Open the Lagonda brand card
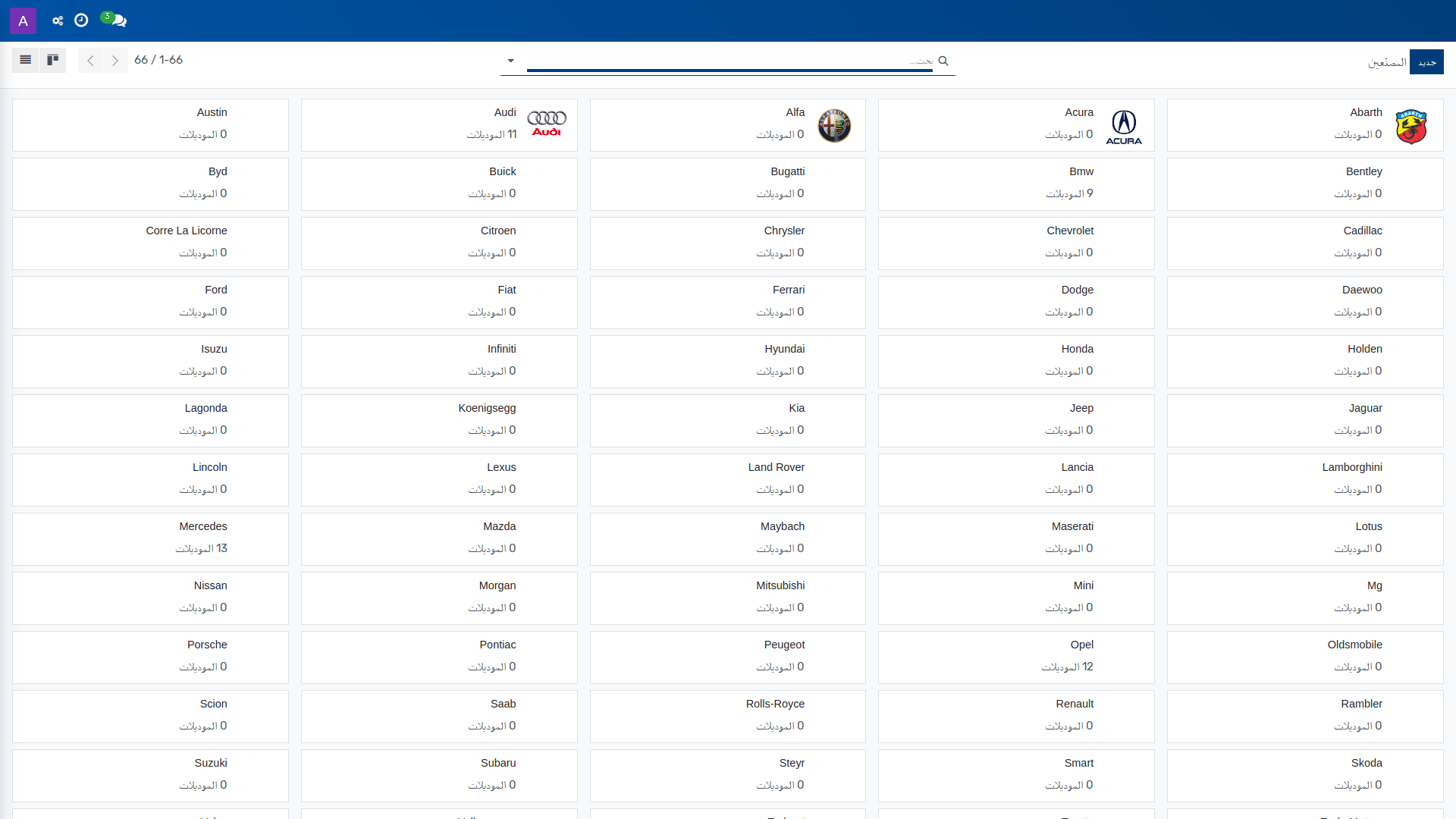Viewport: 1456px width, 819px height. pos(150,421)
